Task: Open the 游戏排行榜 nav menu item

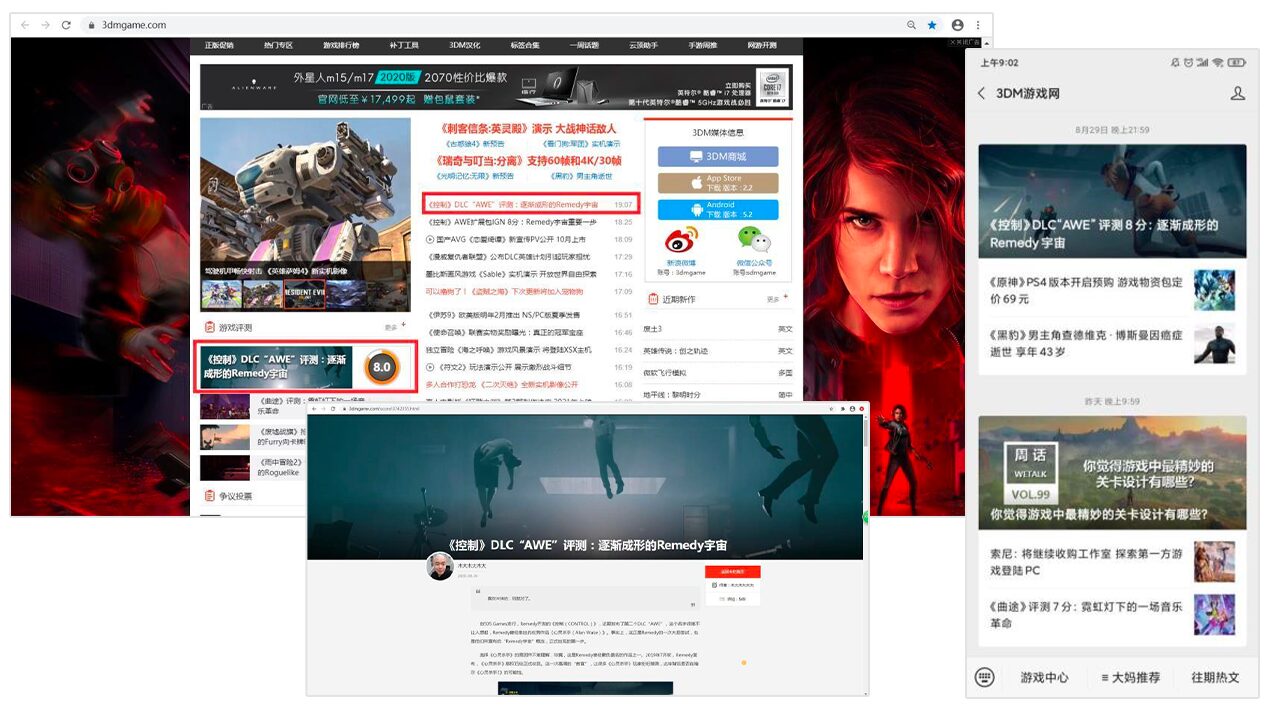Action: 341,46
